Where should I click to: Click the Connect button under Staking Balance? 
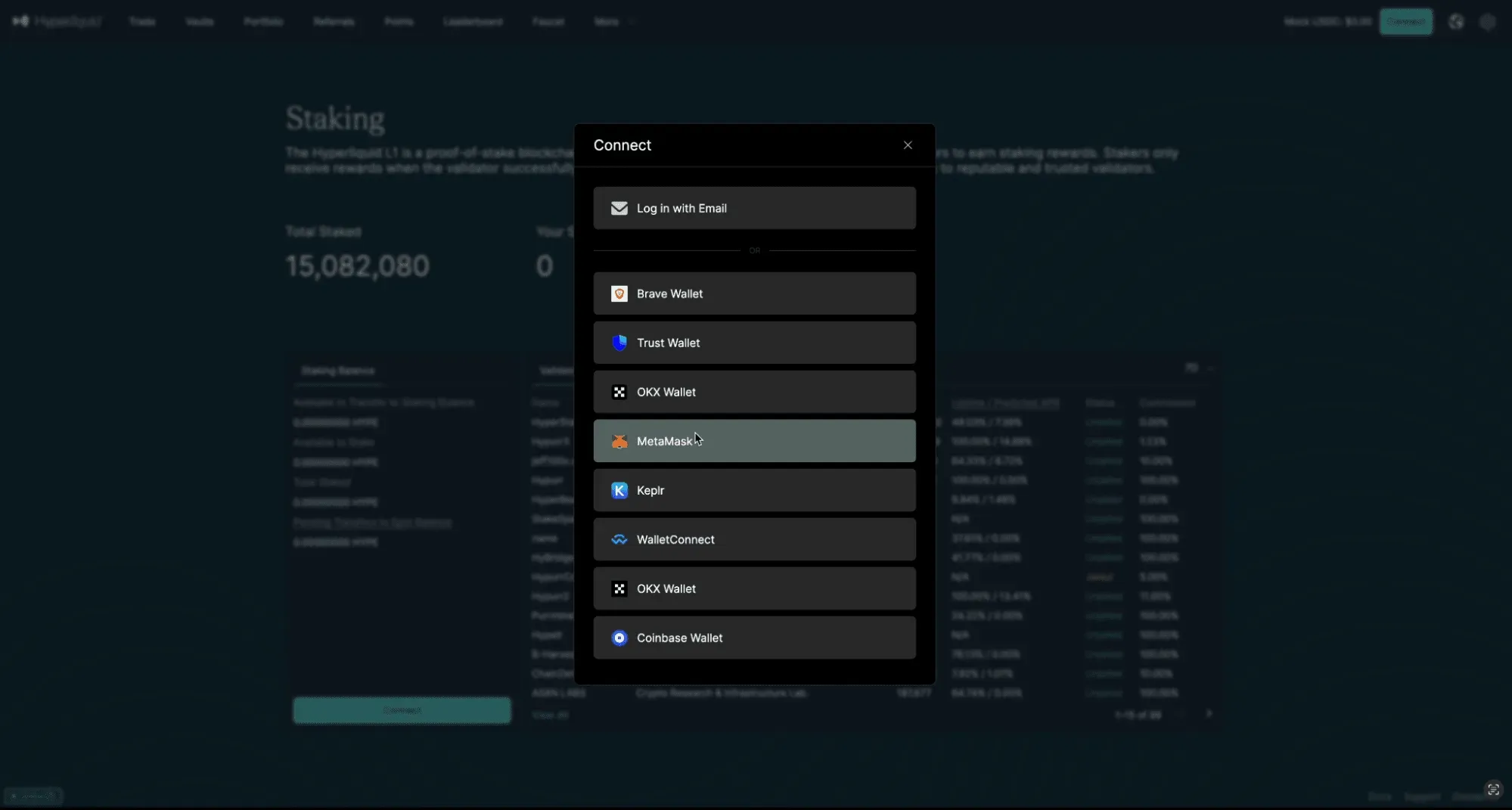(402, 710)
